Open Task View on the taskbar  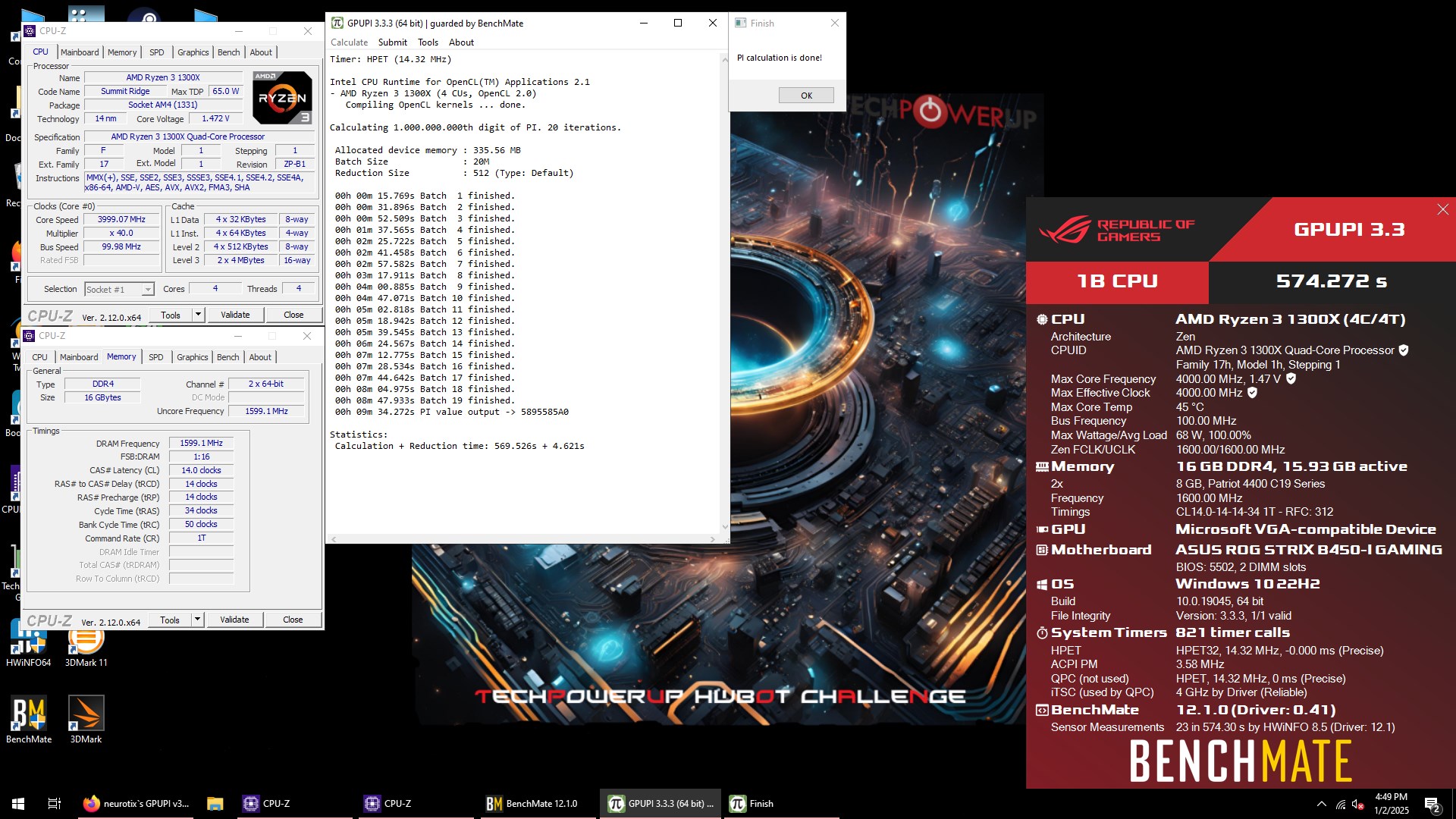54,804
